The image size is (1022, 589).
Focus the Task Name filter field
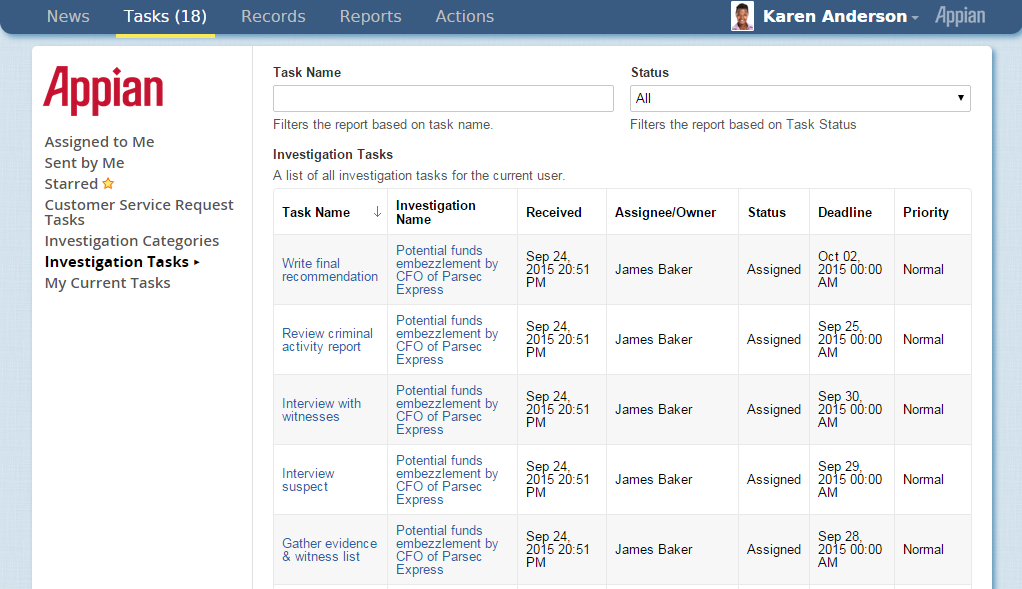[443, 98]
